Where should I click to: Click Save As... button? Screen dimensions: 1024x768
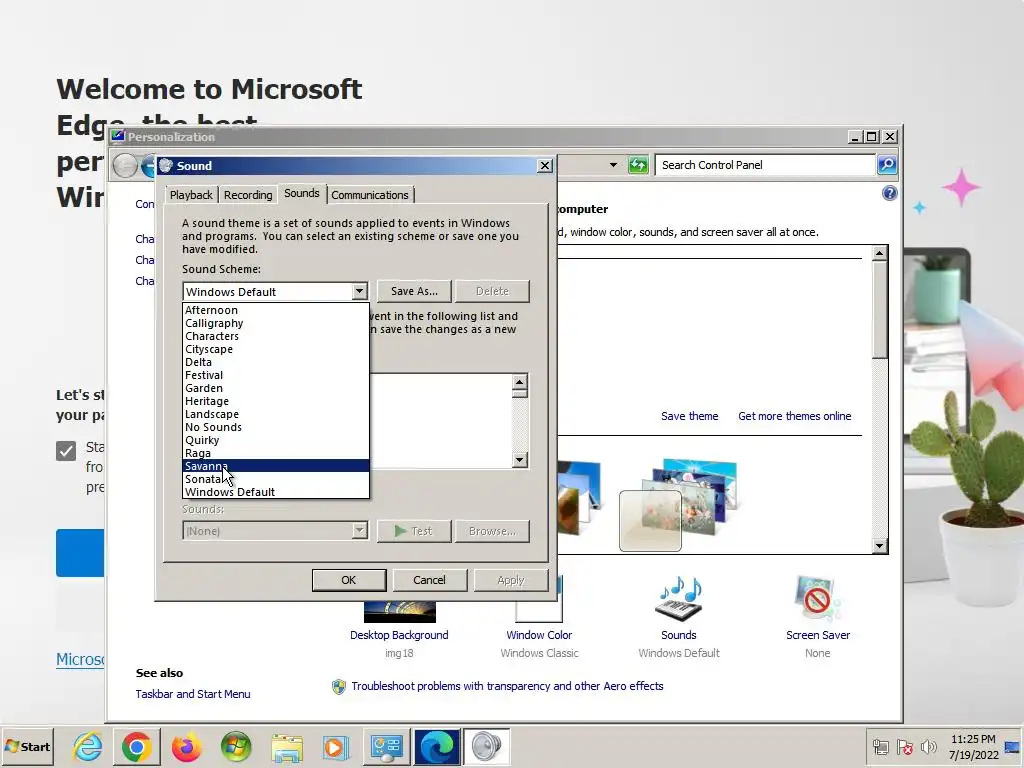(x=415, y=291)
